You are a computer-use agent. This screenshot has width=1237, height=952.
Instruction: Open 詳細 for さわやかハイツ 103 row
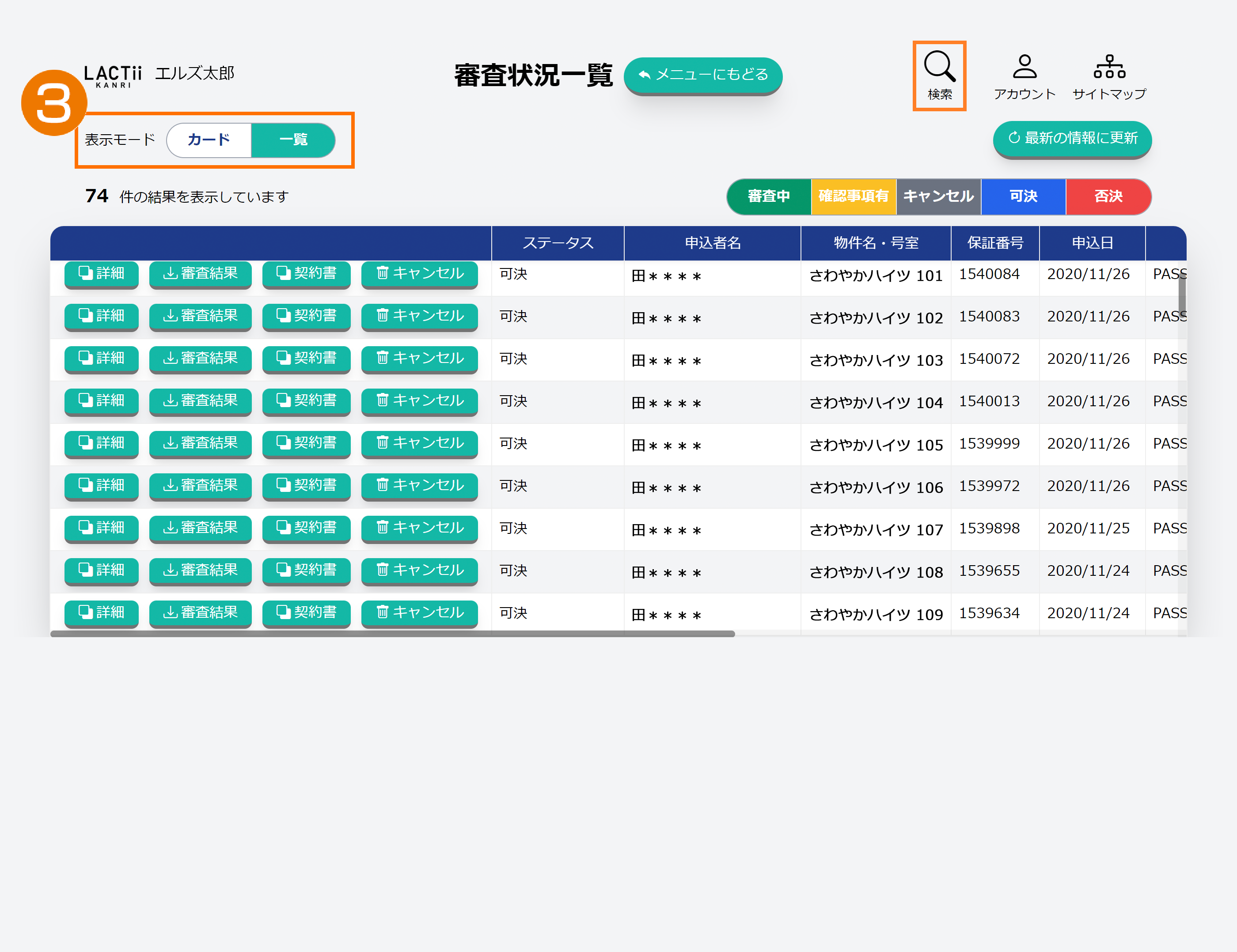pyautogui.click(x=101, y=359)
